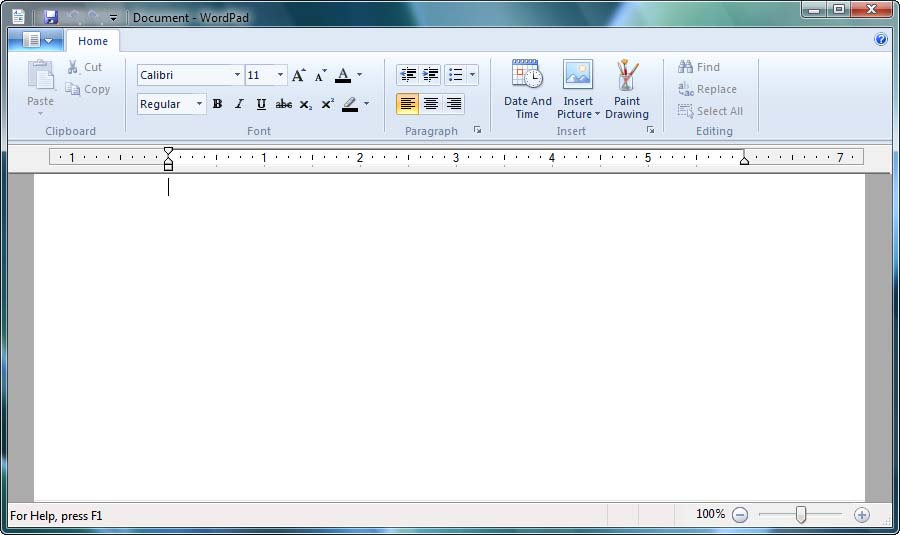Click the Save icon in title bar
Viewport: 900px width, 535px height.
(51, 17)
